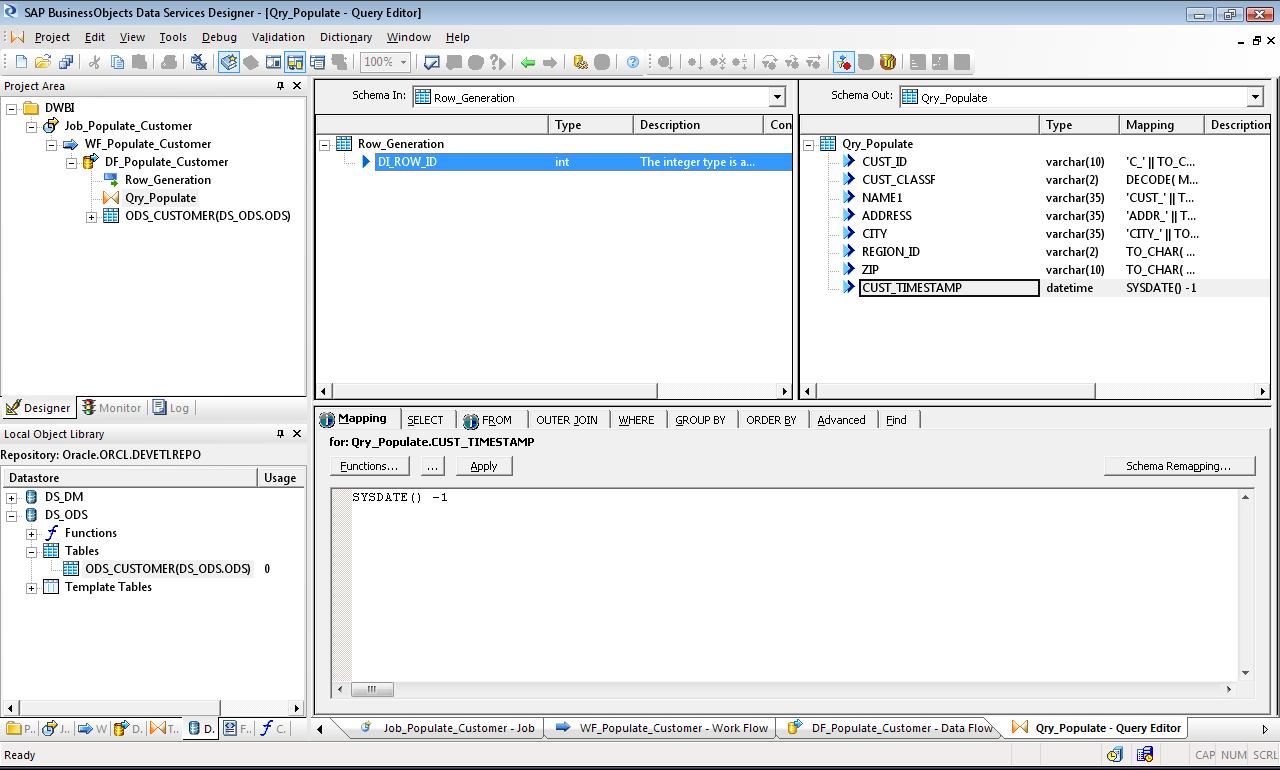The width and height of the screenshot is (1280, 770).
Task: Click the Save All toolbar icon
Action: pyautogui.click(x=66, y=62)
